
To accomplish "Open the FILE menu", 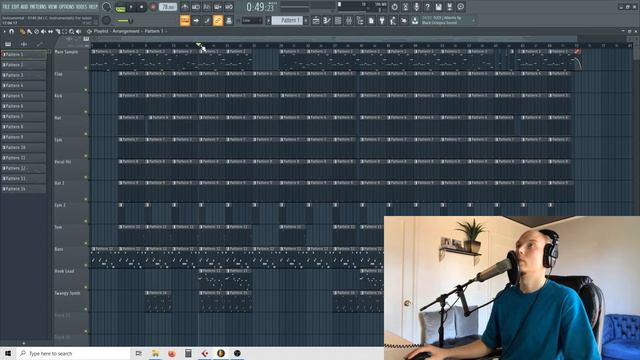I will coord(6,7).
